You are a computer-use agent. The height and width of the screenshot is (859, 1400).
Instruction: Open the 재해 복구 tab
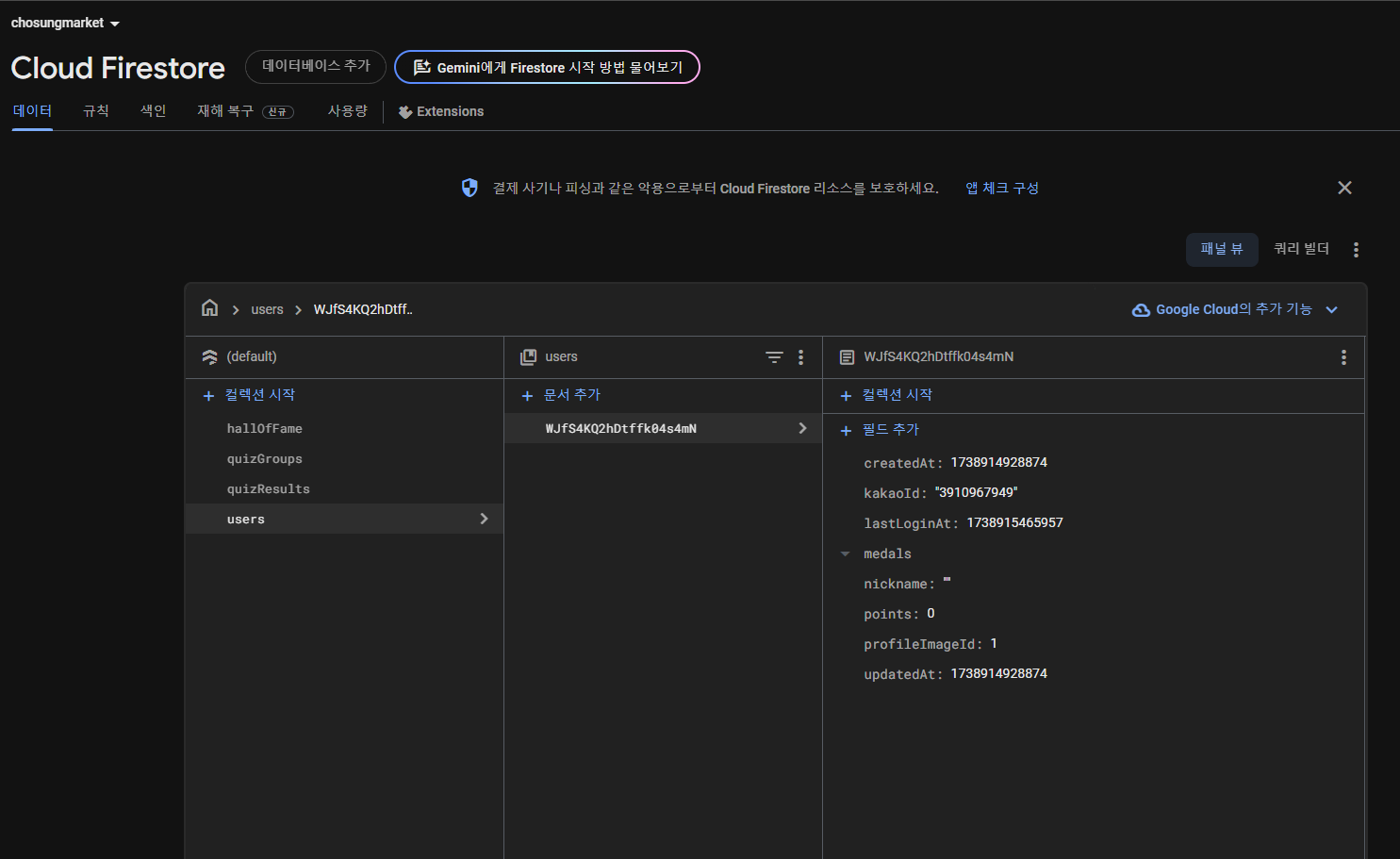click(245, 111)
